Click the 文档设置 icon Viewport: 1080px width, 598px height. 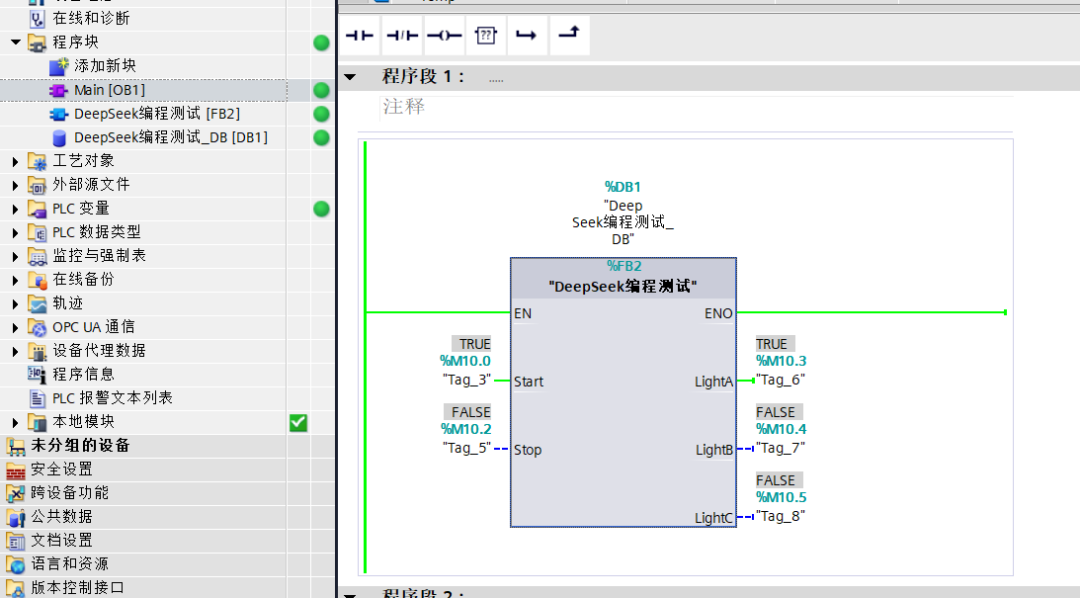[x=15, y=541]
